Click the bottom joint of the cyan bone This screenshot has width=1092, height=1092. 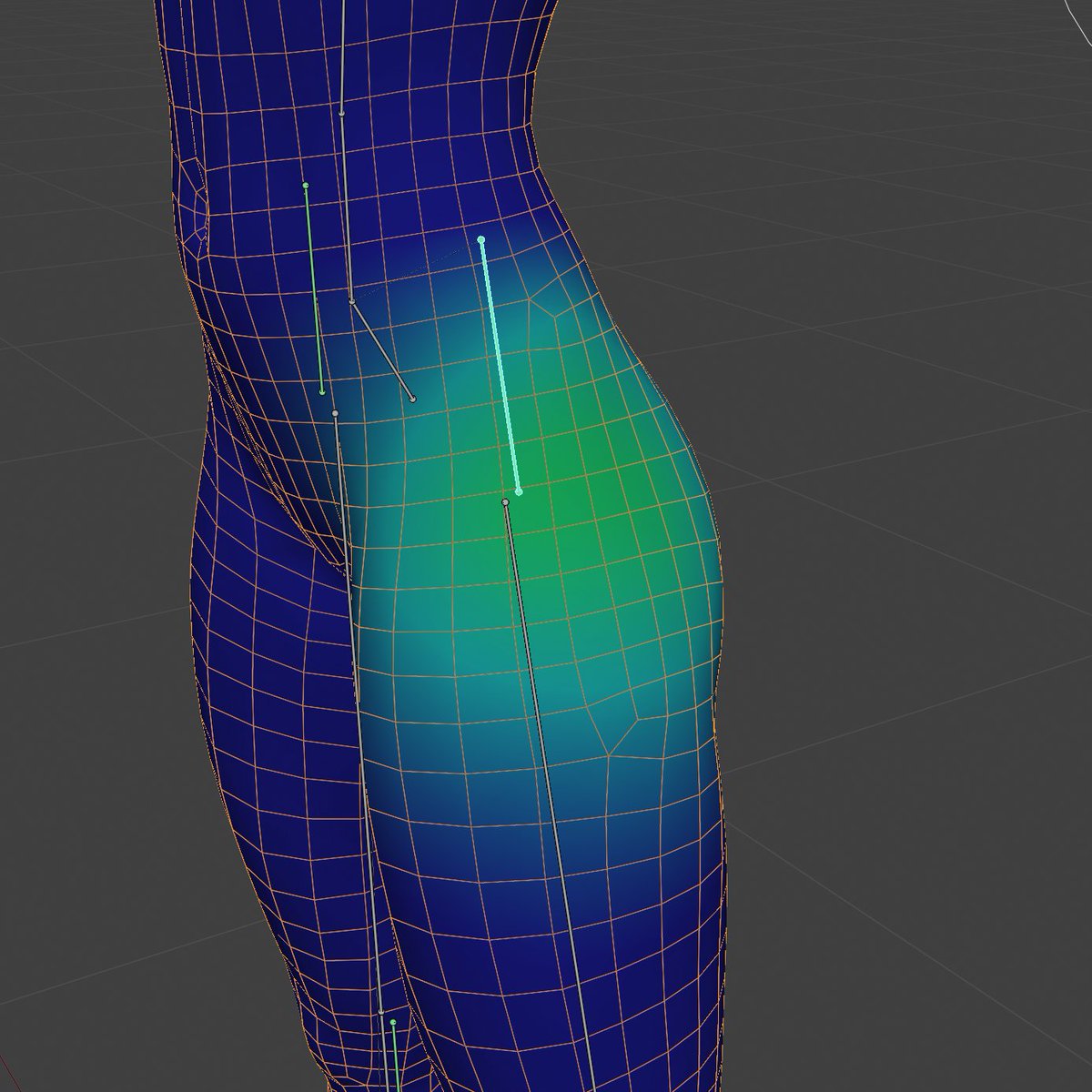pos(519,491)
